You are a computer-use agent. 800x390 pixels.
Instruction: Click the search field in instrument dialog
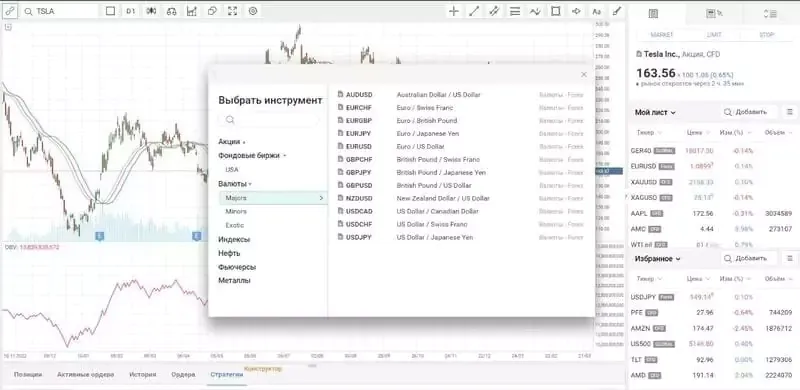[x=269, y=119]
